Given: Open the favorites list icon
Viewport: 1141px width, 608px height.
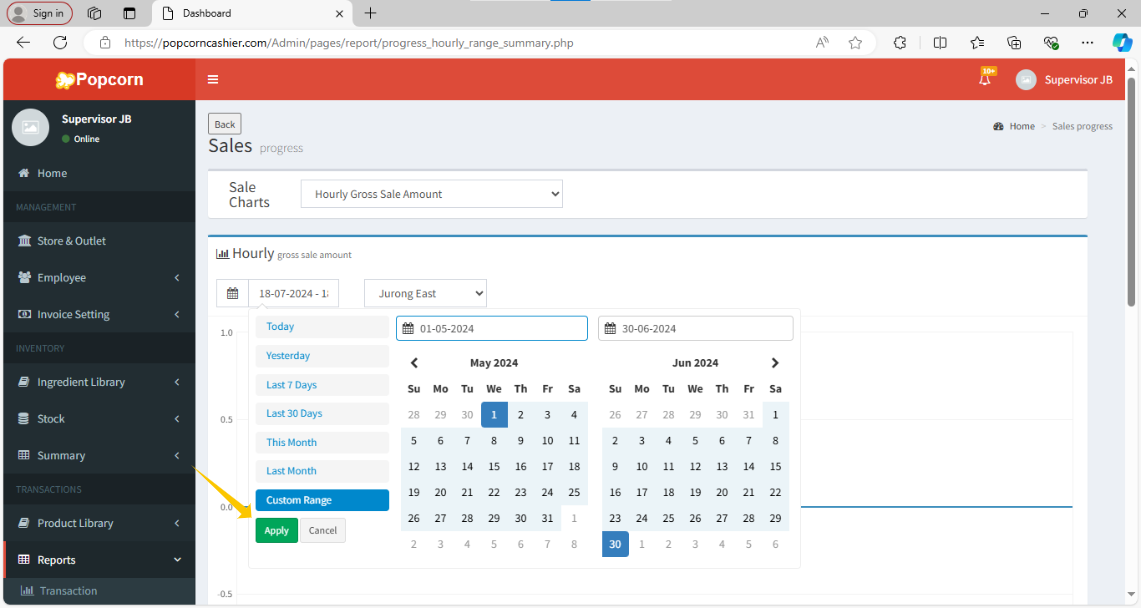Looking at the screenshot, I should [x=977, y=43].
